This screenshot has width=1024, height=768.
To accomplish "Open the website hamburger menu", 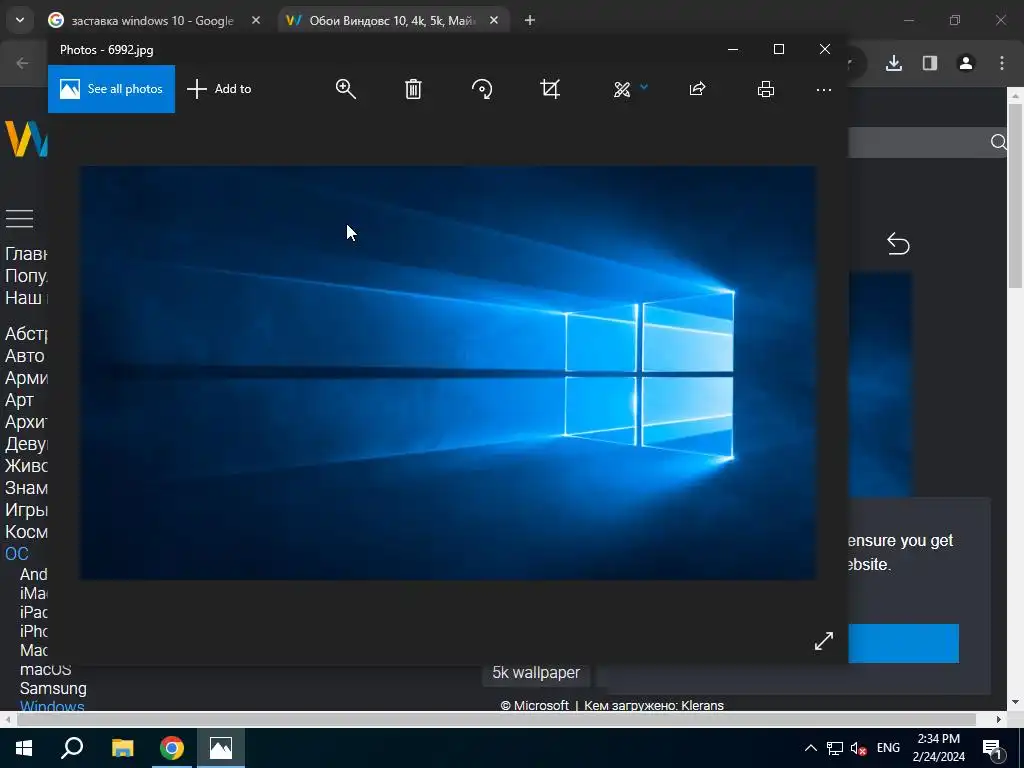I will 20,219.
